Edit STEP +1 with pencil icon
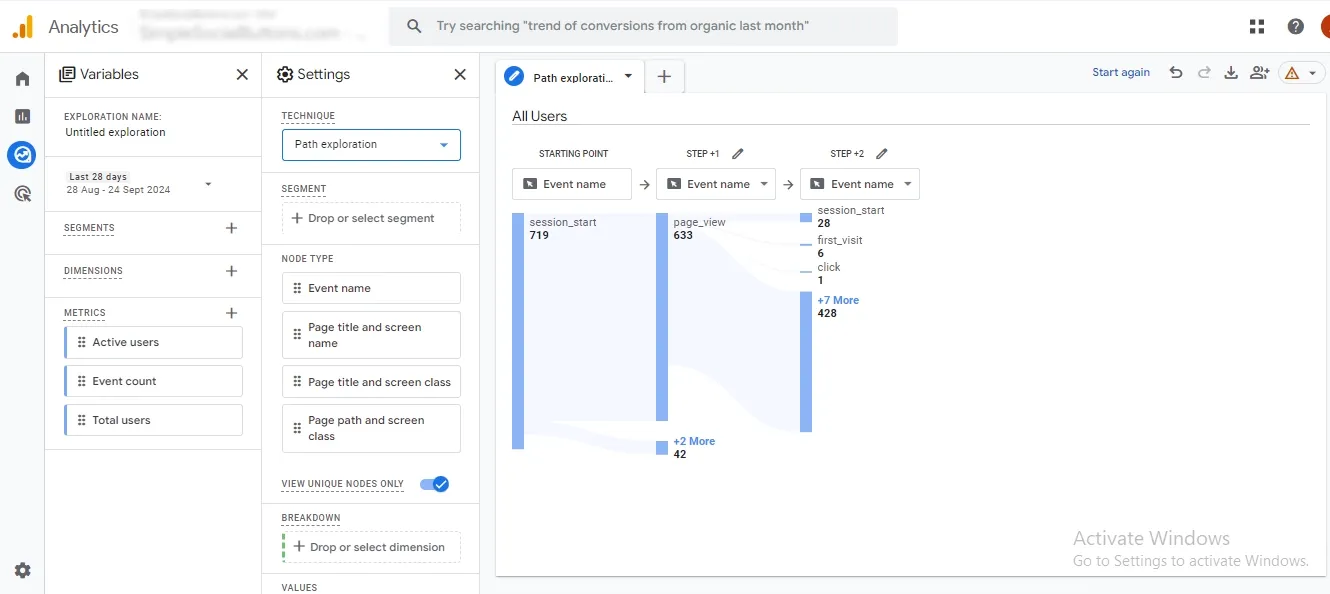 click(738, 154)
